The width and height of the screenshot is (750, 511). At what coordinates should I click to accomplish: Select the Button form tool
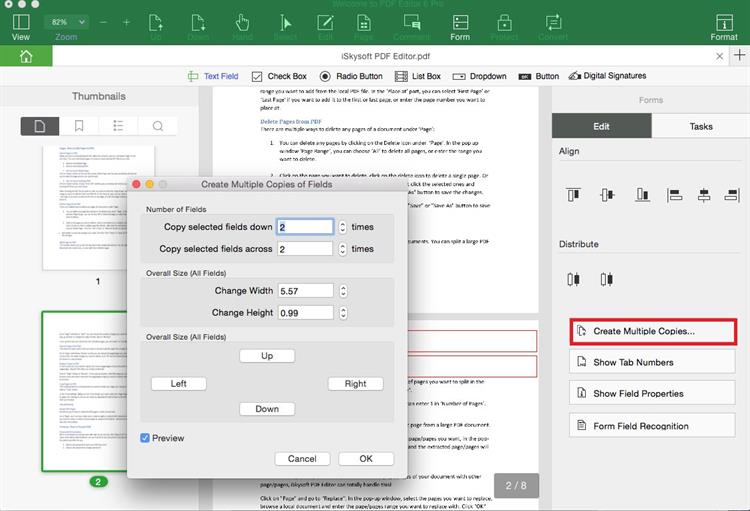(x=539, y=76)
